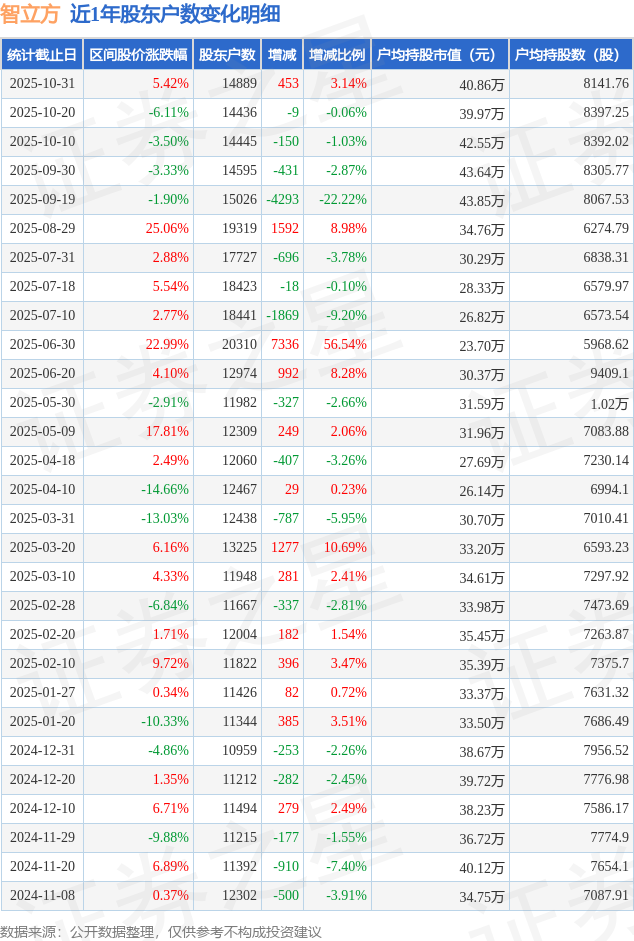Select the 股东户数 column header
This screenshot has width=634, height=941.
[226, 55]
